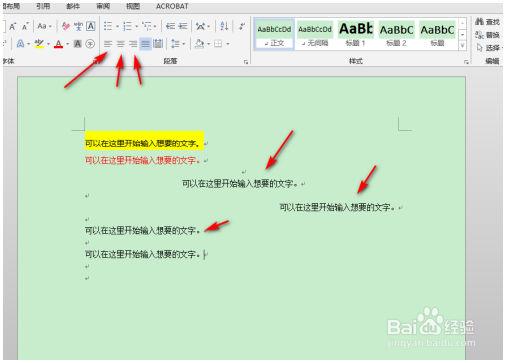This screenshot has width=506, height=363.
Task: Toggle show paragraph marks button
Action: click(242, 26)
